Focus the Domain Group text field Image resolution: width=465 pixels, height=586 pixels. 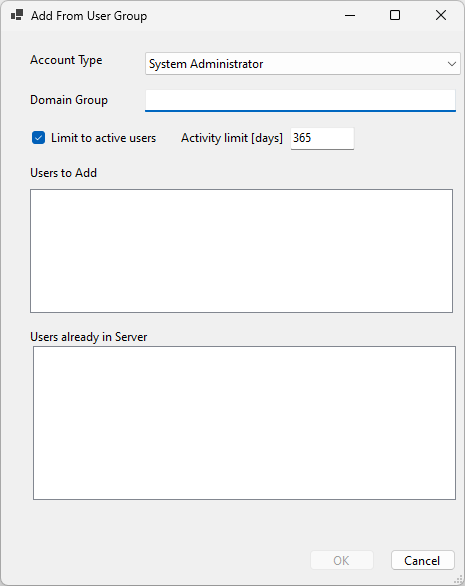click(300, 100)
